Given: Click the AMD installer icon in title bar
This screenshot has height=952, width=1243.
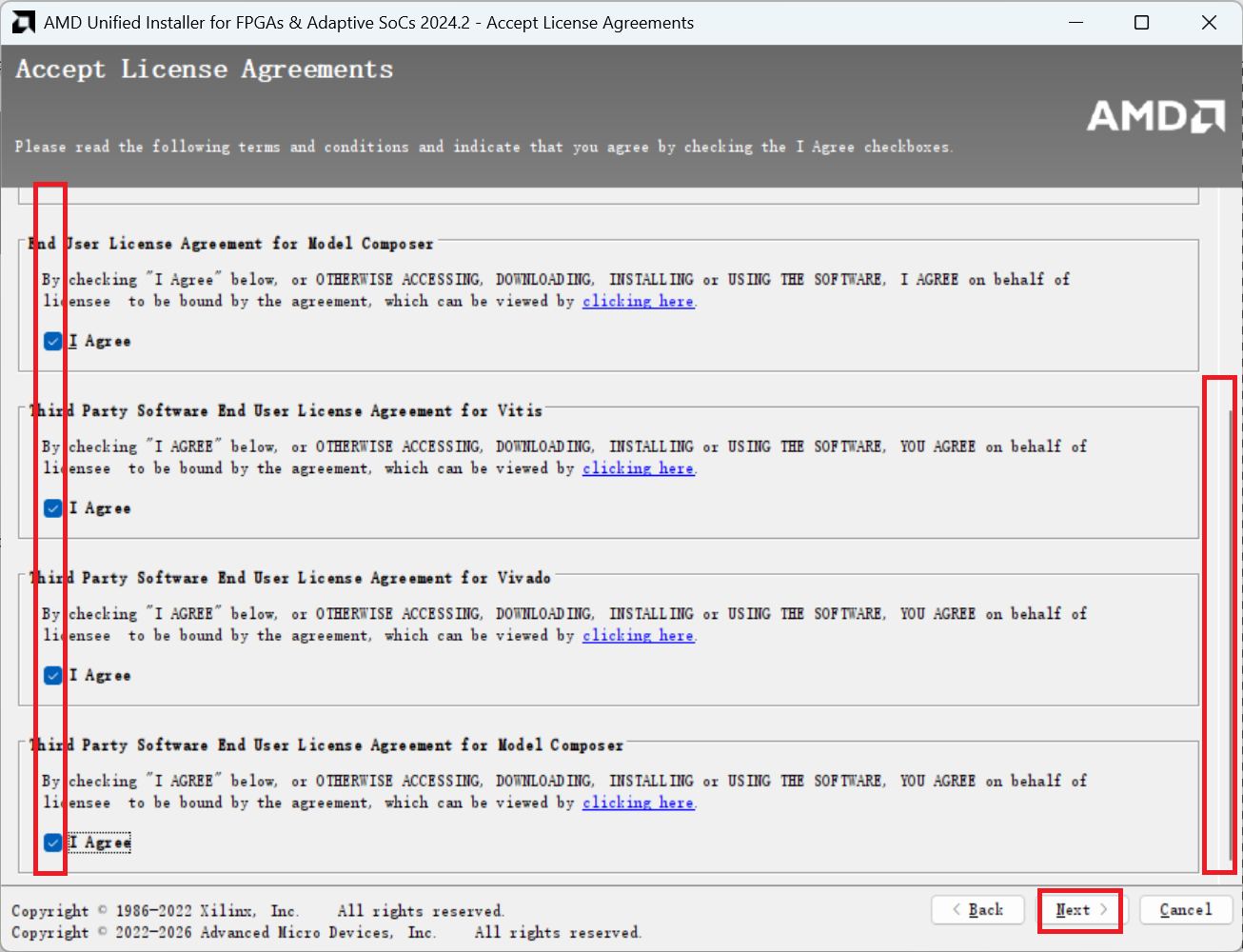Looking at the screenshot, I should (23, 23).
